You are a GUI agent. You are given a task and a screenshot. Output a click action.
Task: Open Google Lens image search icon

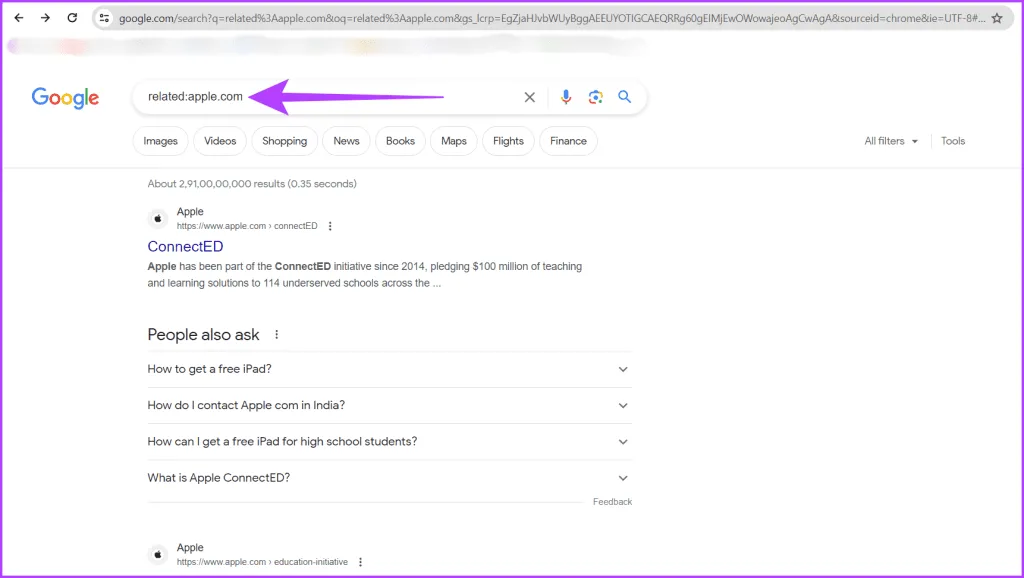point(595,97)
